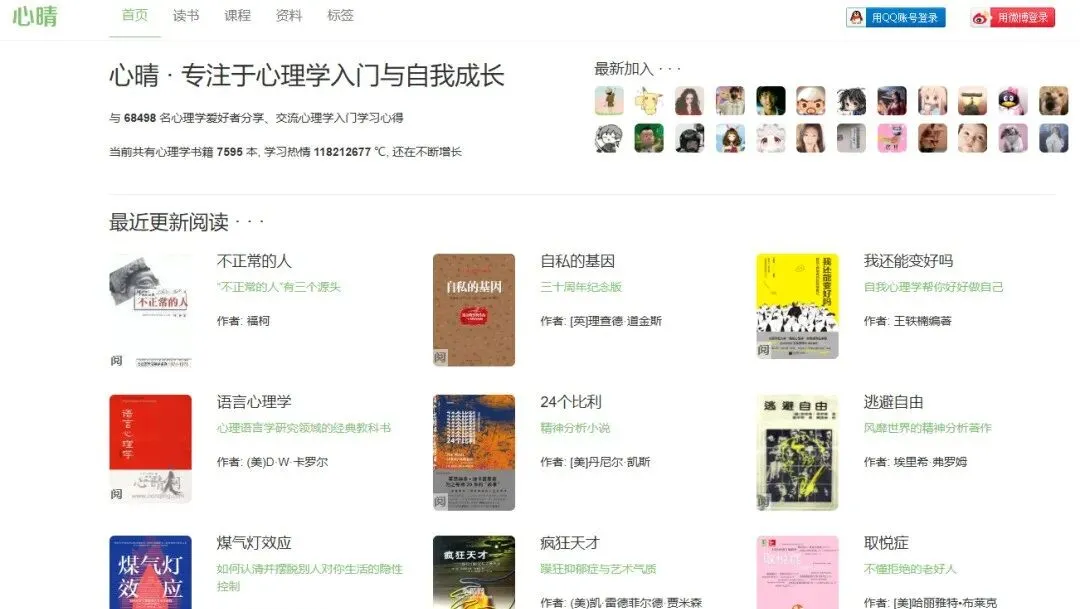Image resolution: width=1080 pixels, height=609 pixels.
Task: Open the QQ penguin member avatar
Action: coord(1013,101)
